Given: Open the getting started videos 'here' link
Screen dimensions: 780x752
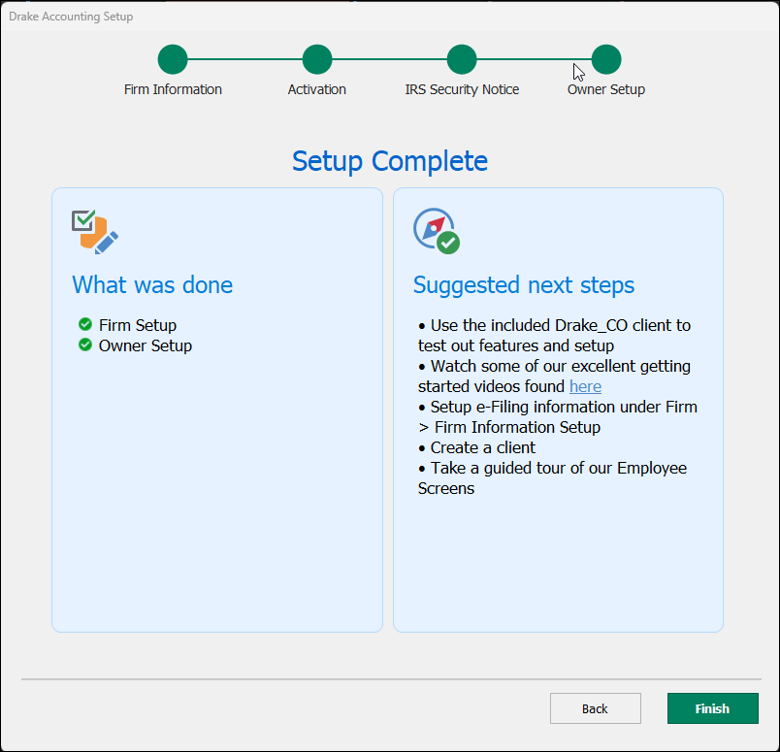Looking at the screenshot, I should 585,386.
